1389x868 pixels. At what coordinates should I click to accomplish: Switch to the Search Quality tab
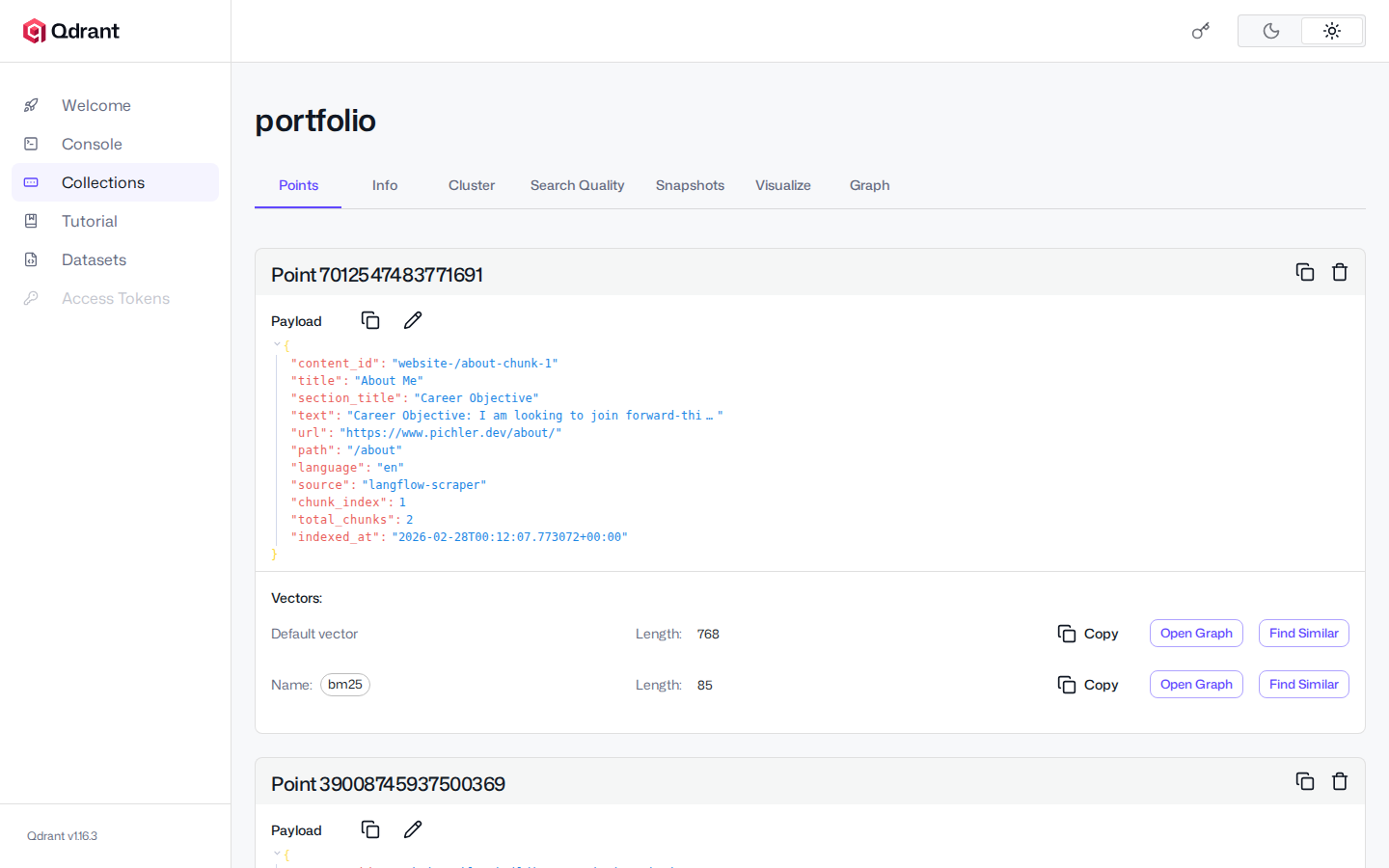pos(577,185)
